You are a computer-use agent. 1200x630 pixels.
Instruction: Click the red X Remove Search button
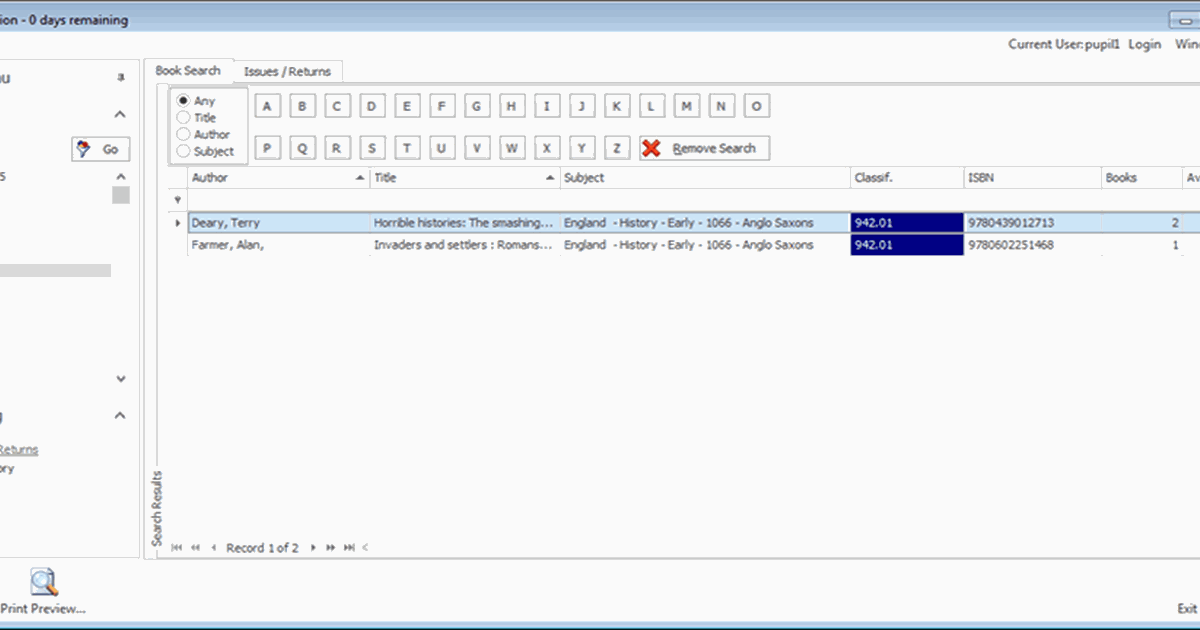[704, 148]
